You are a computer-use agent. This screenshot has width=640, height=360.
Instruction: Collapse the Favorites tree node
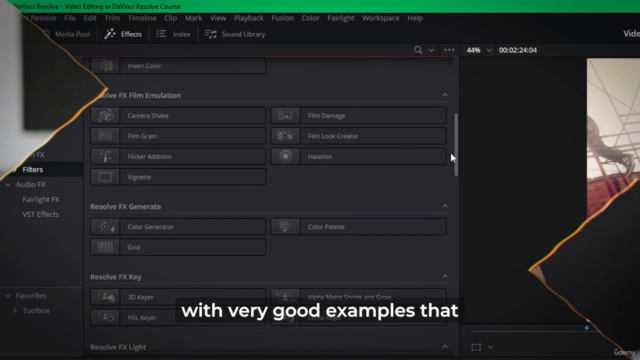[x=8, y=296]
